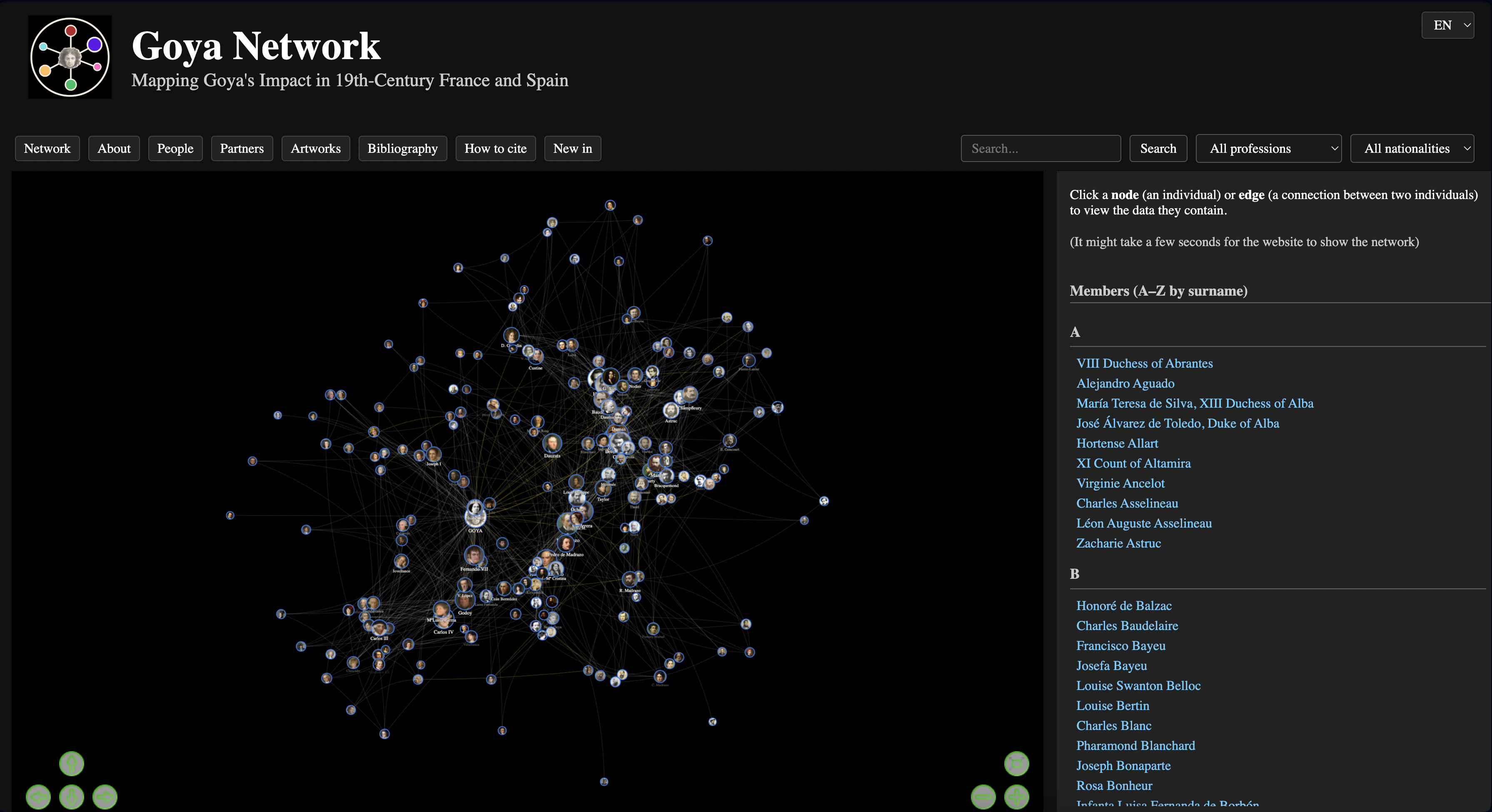The width and height of the screenshot is (1492, 812).
Task: Switch to the Bibliography tab
Action: tap(402, 148)
